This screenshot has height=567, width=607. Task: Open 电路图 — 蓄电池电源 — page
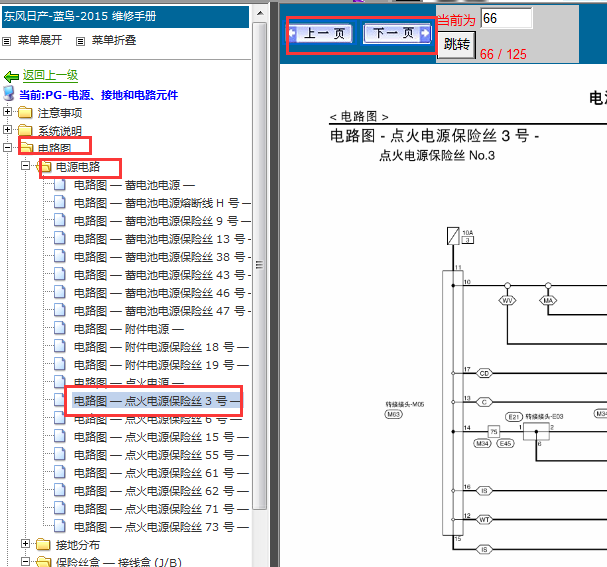[134, 185]
